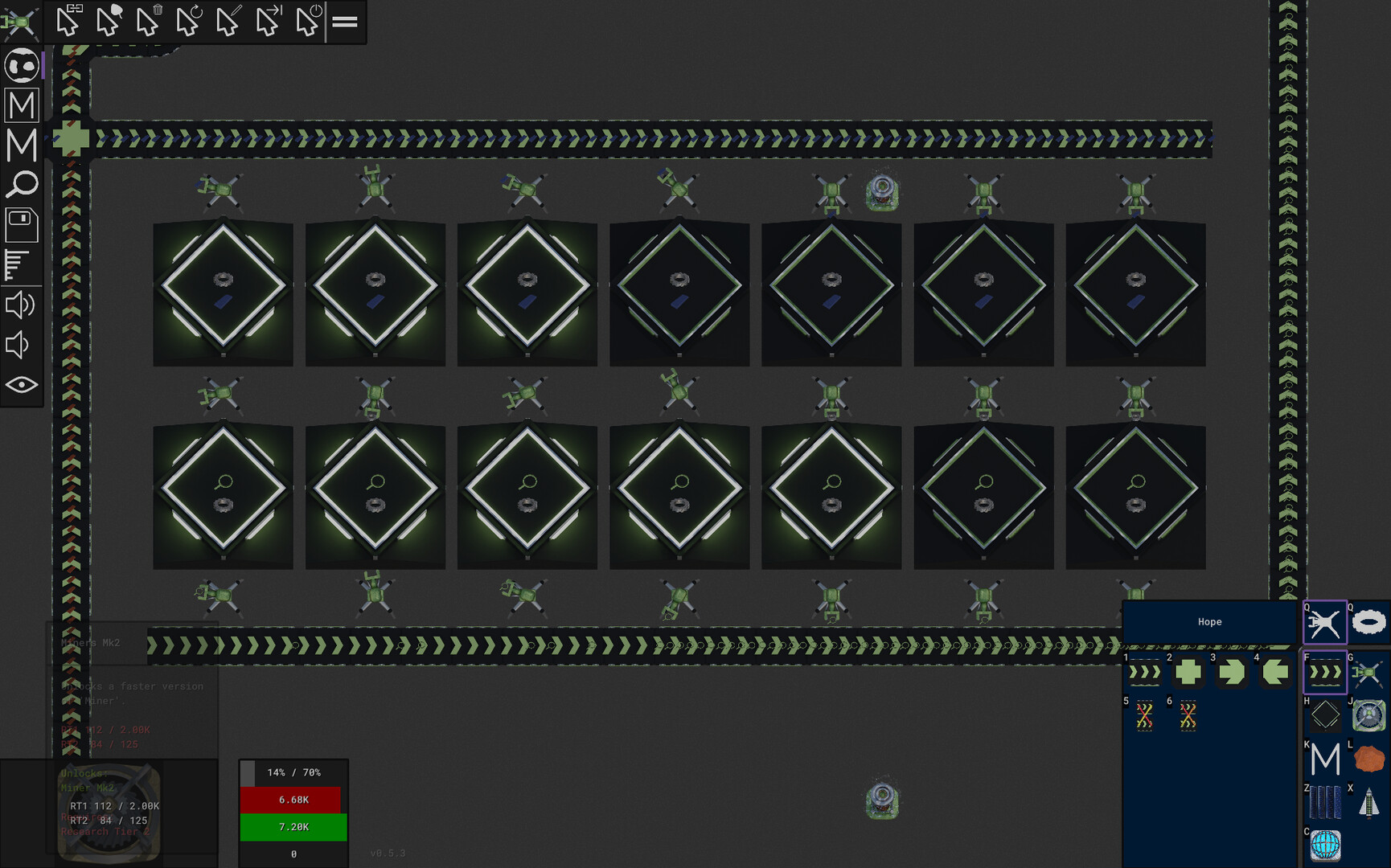Select the delete cursor tool with trash can
The width and height of the screenshot is (1391, 868).
[x=149, y=22]
